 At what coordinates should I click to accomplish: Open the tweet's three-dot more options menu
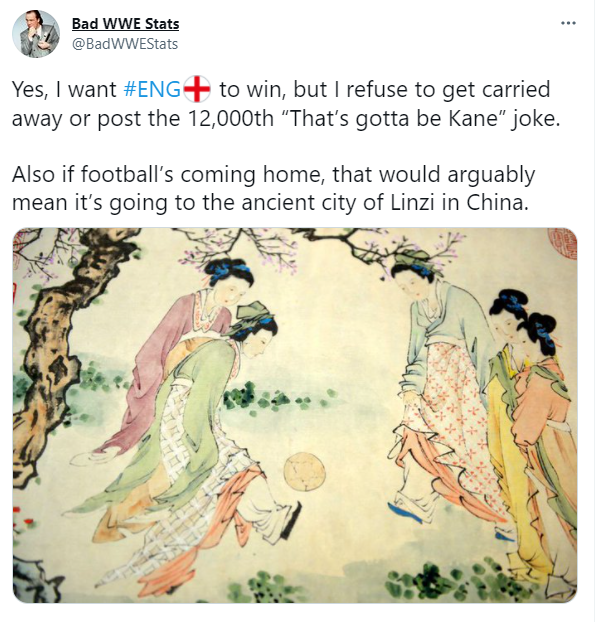point(568,23)
